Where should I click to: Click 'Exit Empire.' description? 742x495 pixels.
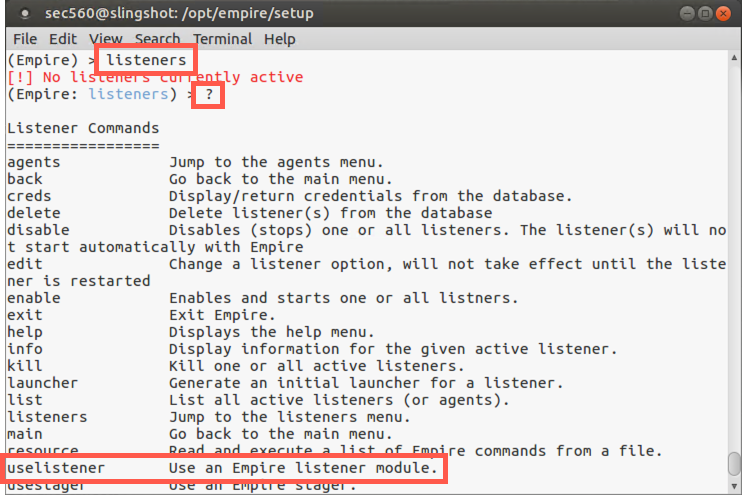point(222,315)
